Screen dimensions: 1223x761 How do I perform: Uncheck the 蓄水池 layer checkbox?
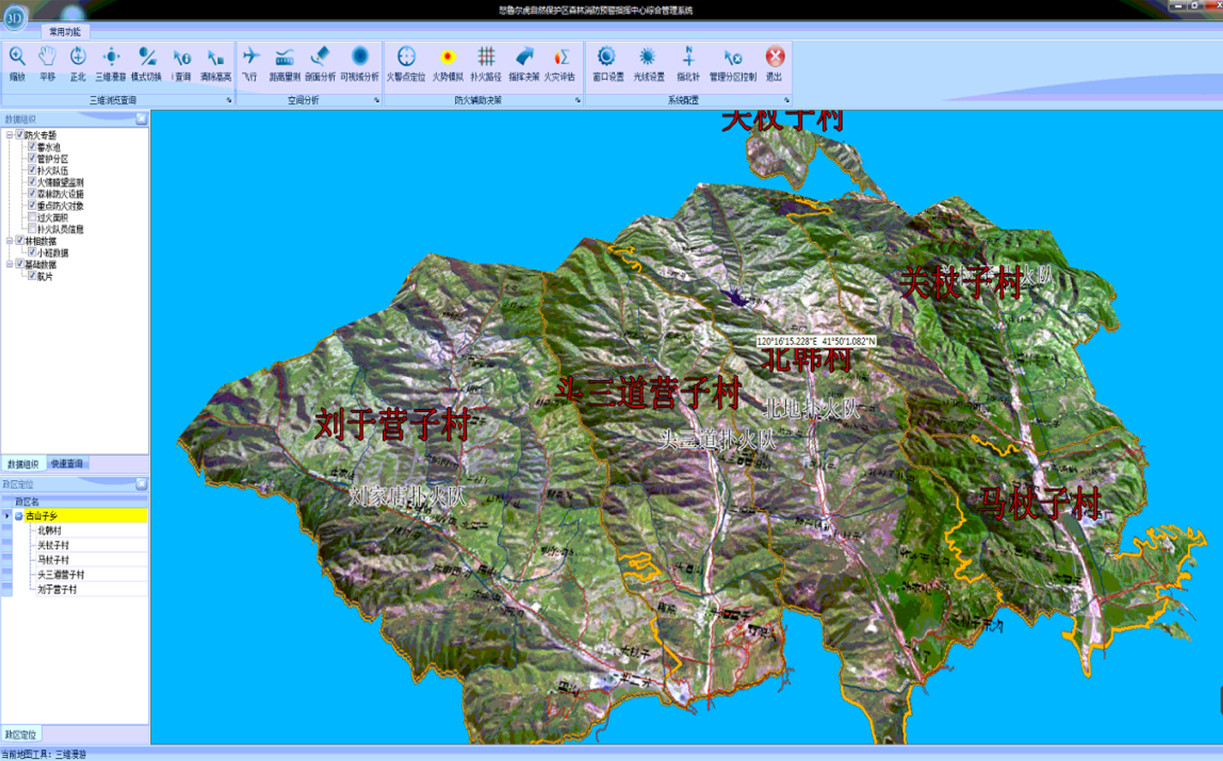tap(32, 147)
